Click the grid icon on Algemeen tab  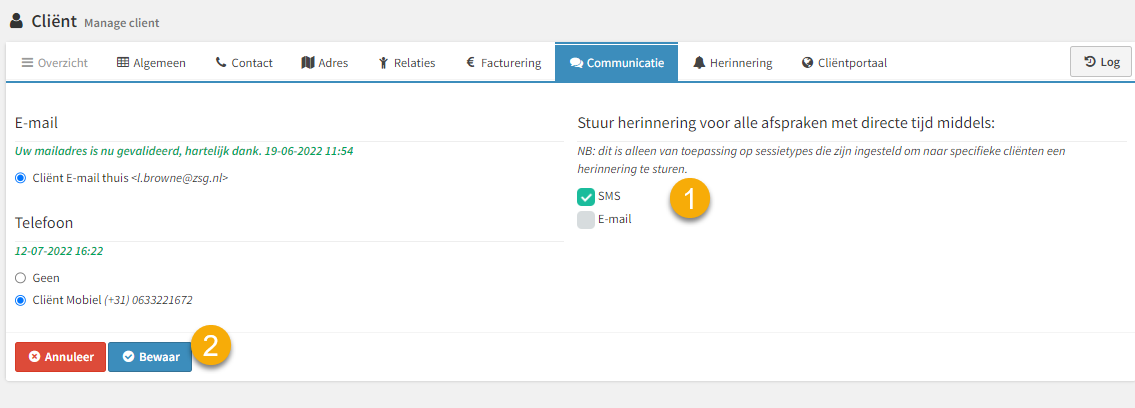[x=123, y=63]
